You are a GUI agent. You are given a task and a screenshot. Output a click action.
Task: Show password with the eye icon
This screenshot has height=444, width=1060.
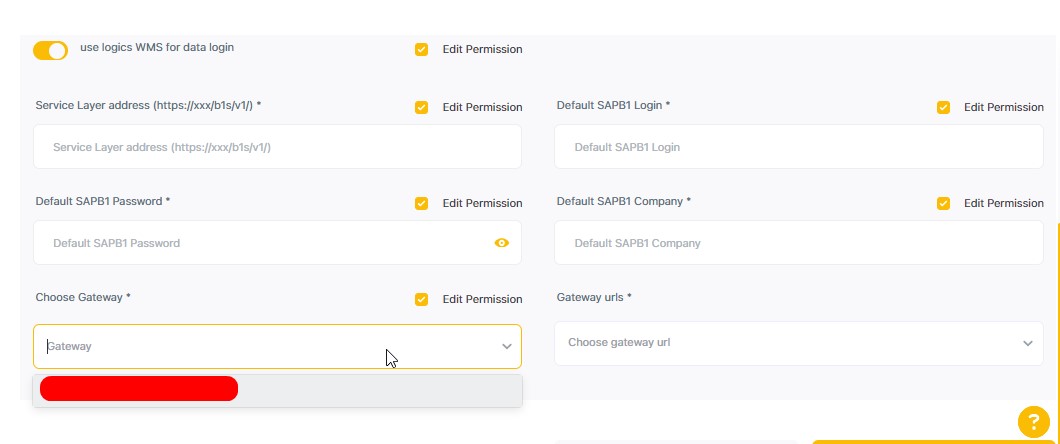coord(501,243)
